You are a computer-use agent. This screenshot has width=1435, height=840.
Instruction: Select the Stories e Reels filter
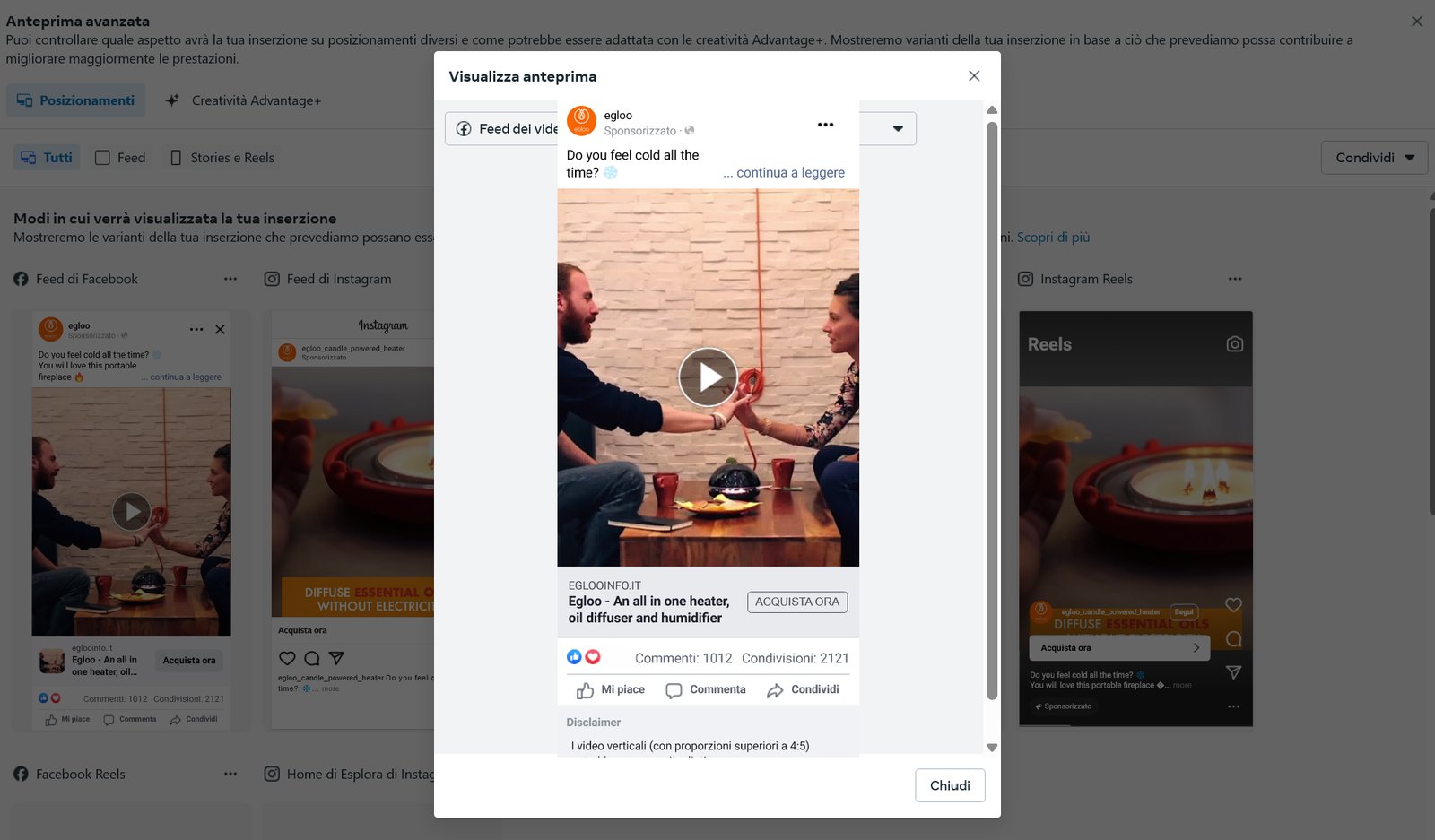point(222,158)
